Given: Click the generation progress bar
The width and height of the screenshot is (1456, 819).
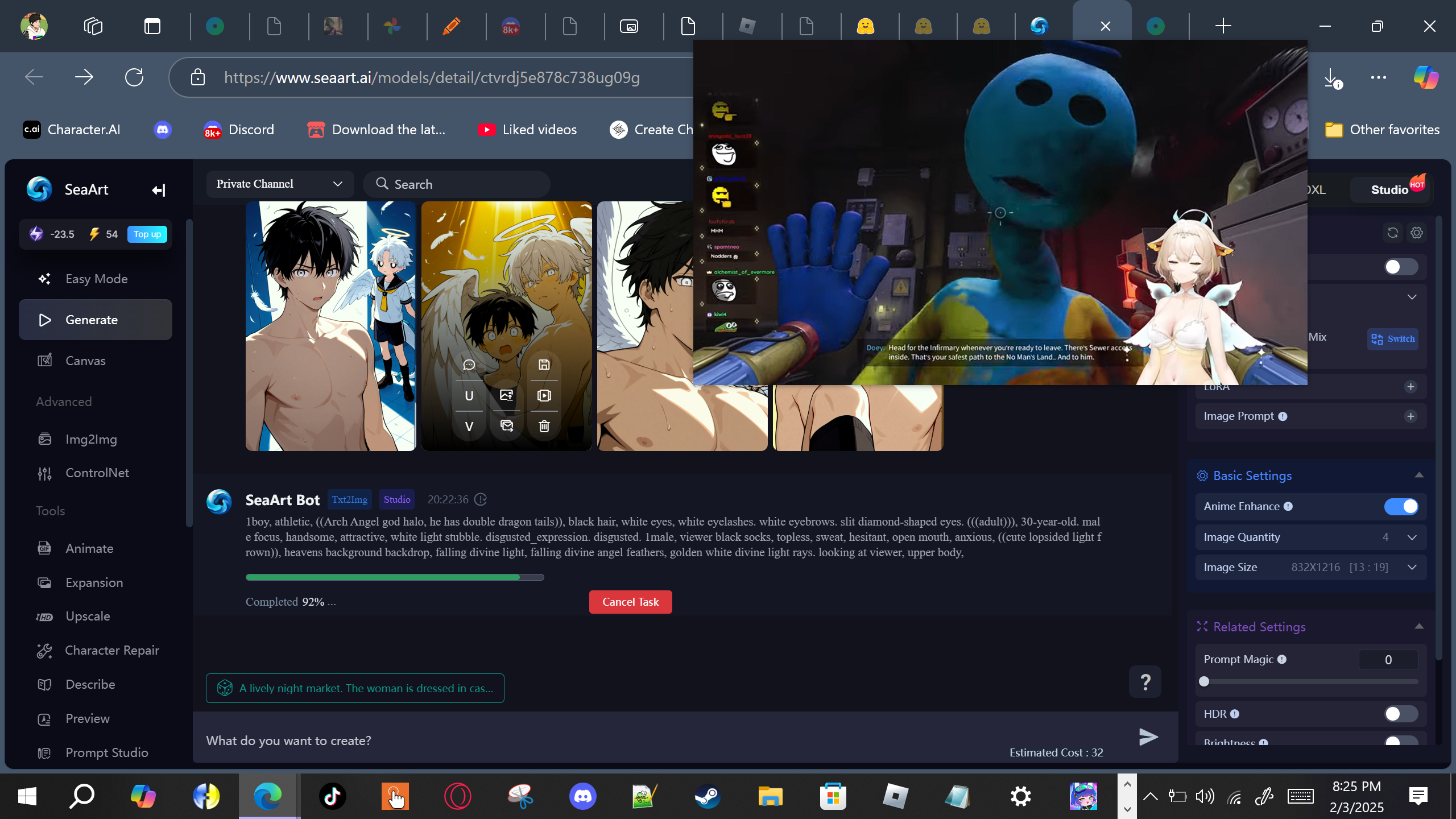Looking at the screenshot, I should click(x=395, y=577).
